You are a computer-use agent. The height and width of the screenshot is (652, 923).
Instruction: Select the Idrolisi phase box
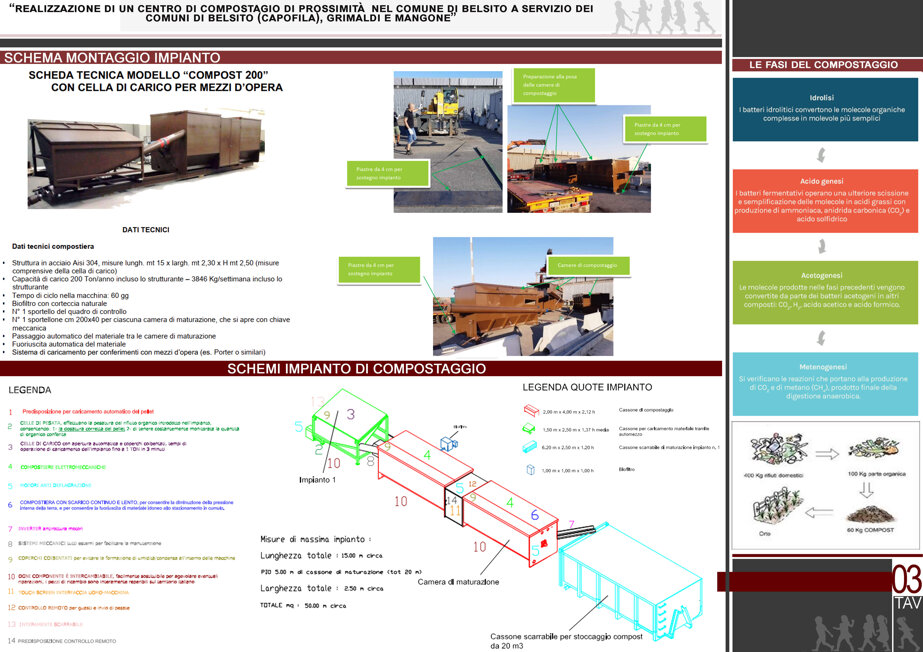(x=825, y=109)
